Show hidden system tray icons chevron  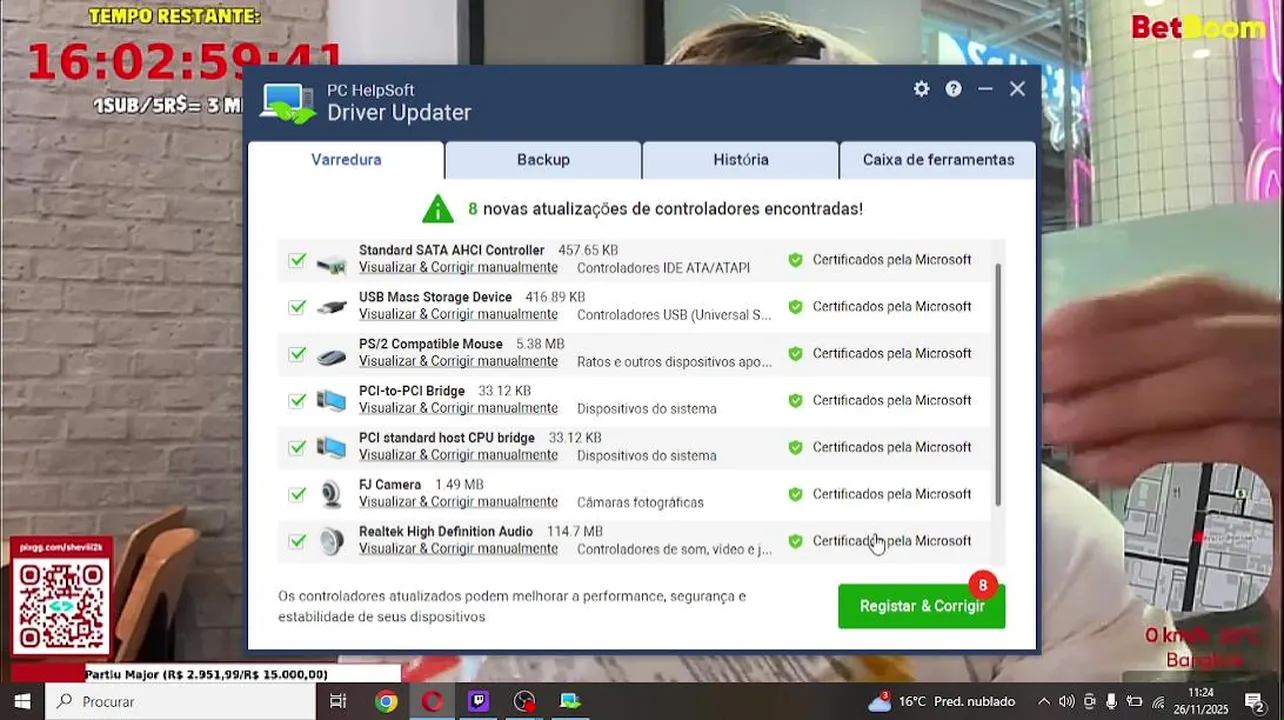point(1043,701)
